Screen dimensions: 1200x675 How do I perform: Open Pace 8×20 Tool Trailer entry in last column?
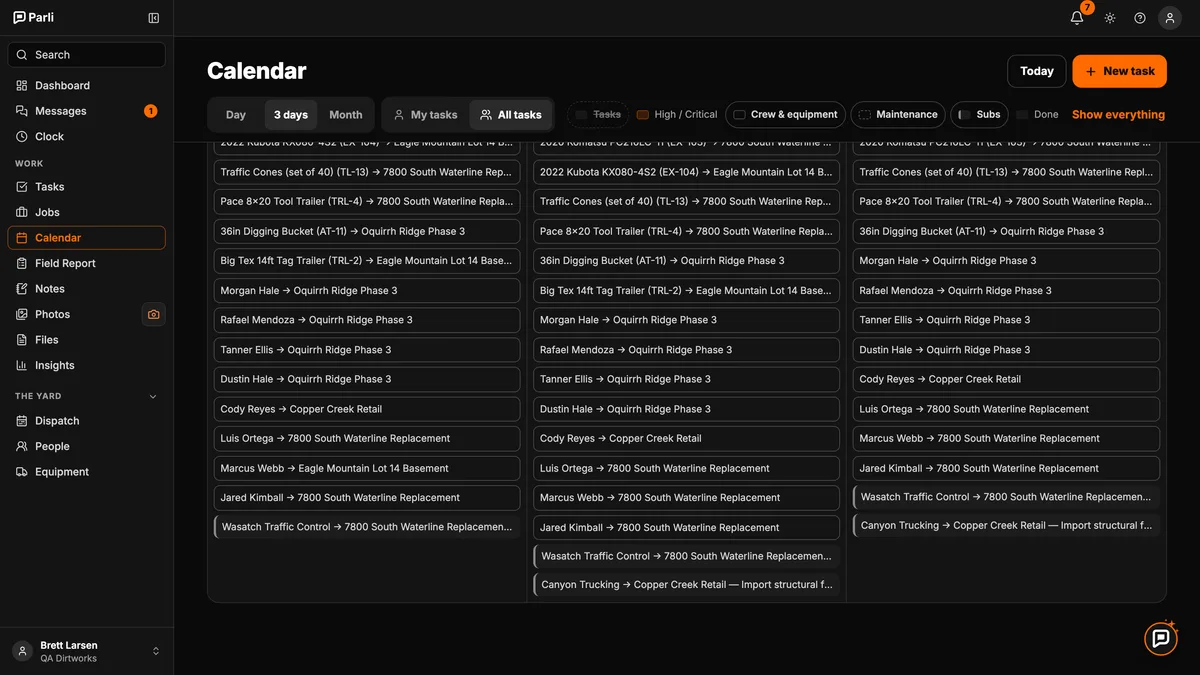click(1006, 201)
